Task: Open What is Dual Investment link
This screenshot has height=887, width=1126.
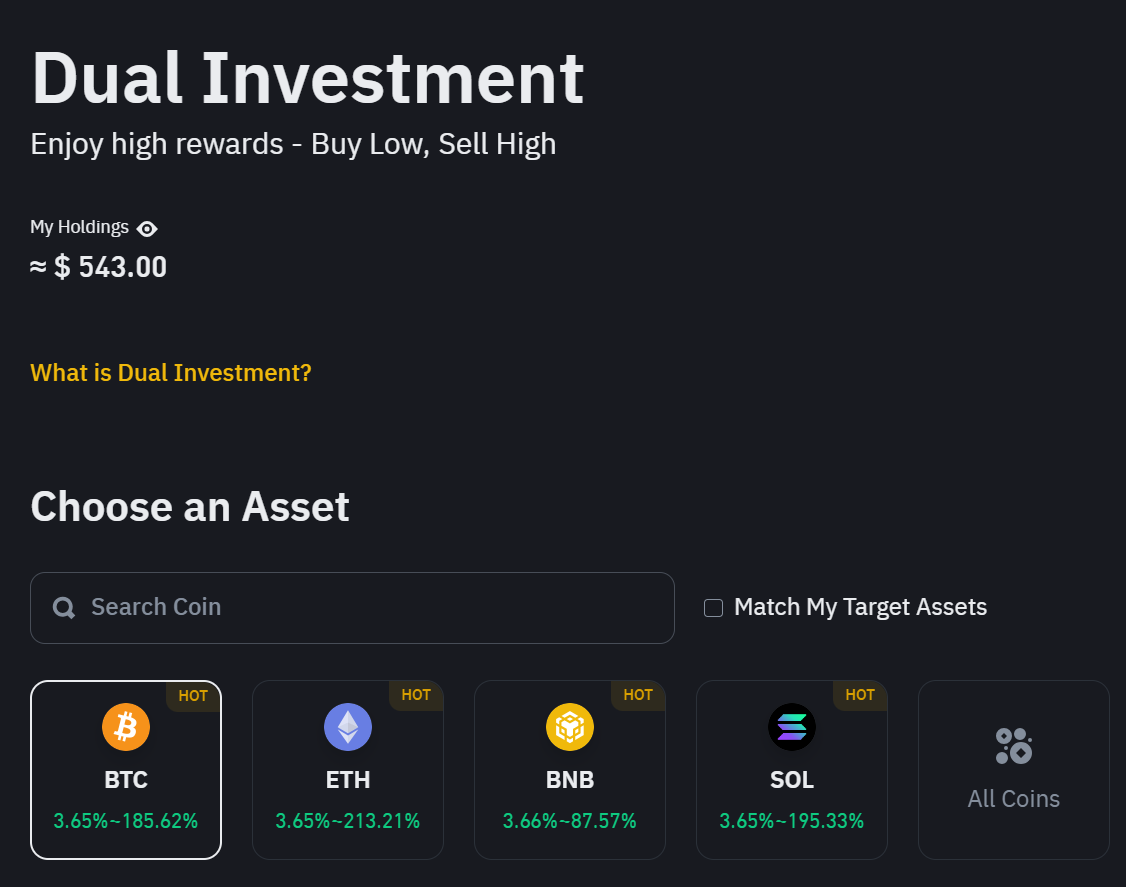Action: [171, 373]
